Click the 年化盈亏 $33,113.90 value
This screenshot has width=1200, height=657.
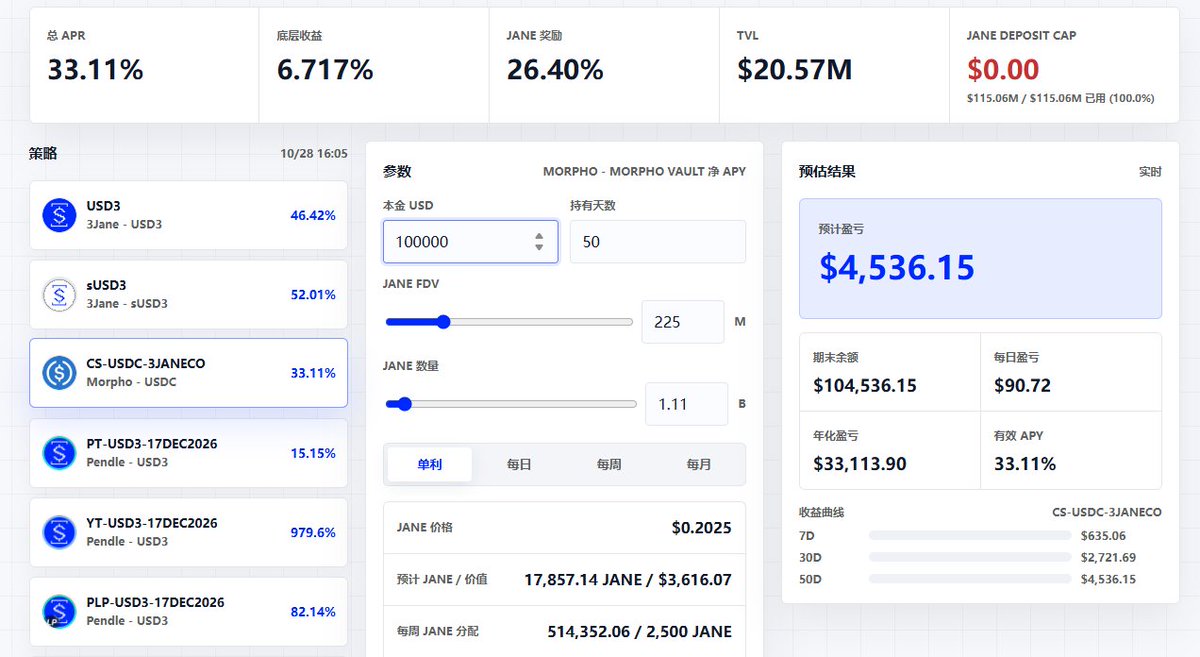(860, 464)
